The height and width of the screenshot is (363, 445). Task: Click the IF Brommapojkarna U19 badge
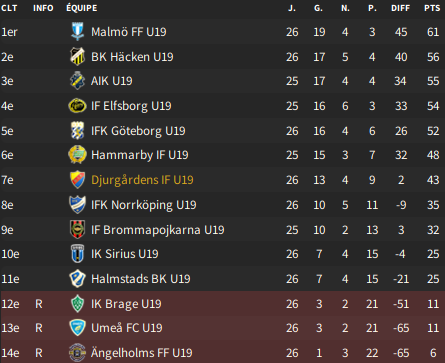pyautogui.click(x=78, y=230)
